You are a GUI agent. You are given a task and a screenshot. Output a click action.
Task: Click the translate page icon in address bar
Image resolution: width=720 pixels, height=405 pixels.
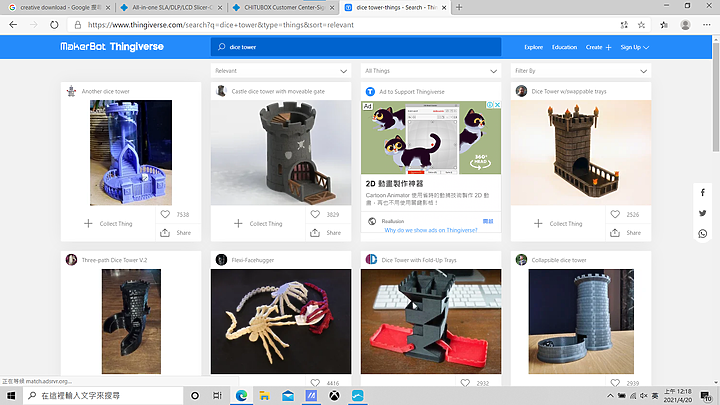point(624,25)
